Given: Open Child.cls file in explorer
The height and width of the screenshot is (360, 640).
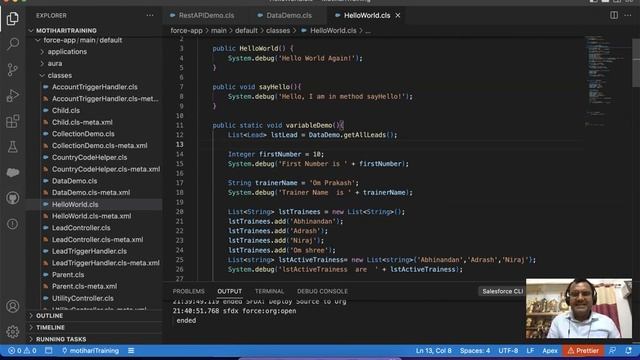Looking at the screenshot, I should [66, 111].
